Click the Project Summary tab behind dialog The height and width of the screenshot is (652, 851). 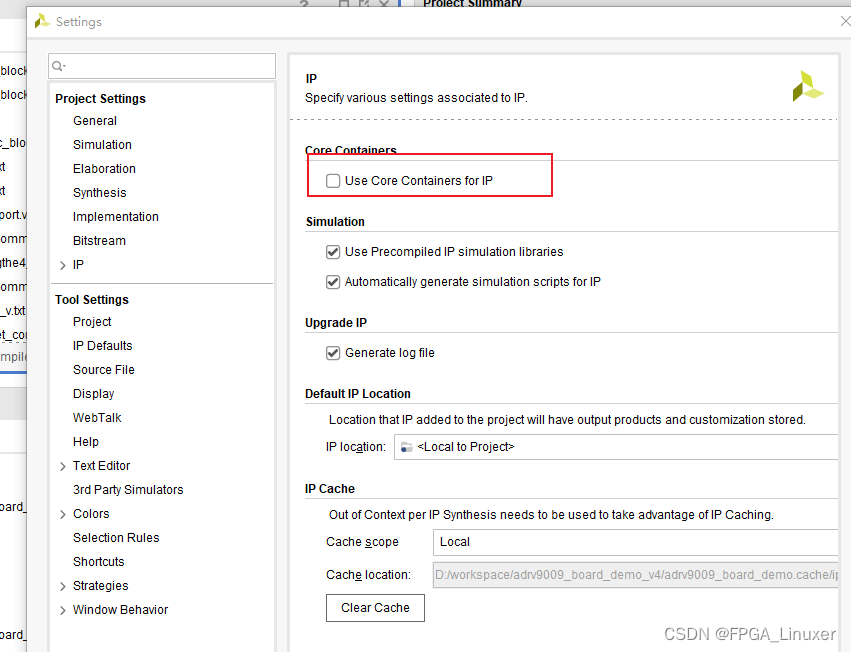pos(472,3)
